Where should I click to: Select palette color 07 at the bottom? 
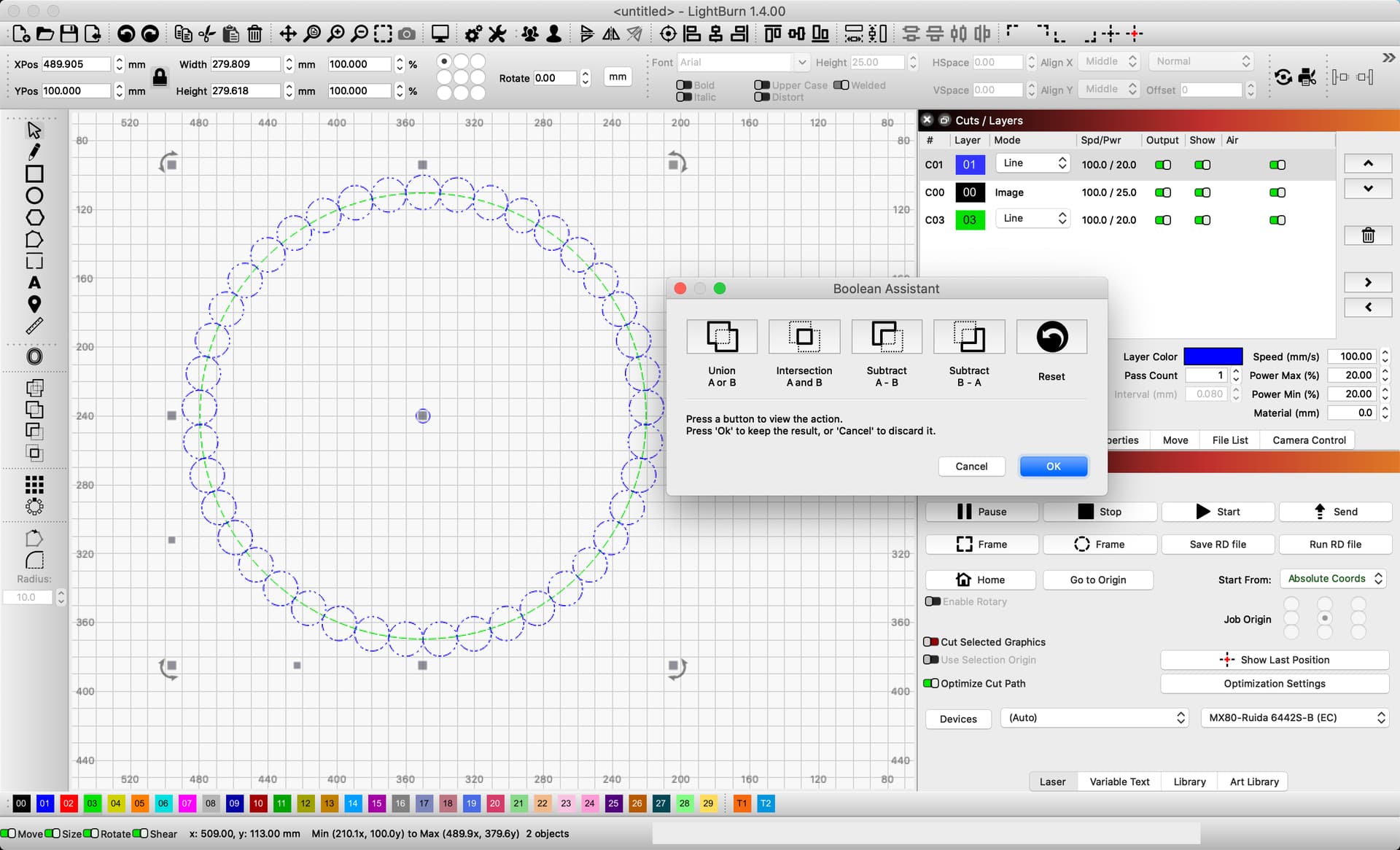(187, 803)
